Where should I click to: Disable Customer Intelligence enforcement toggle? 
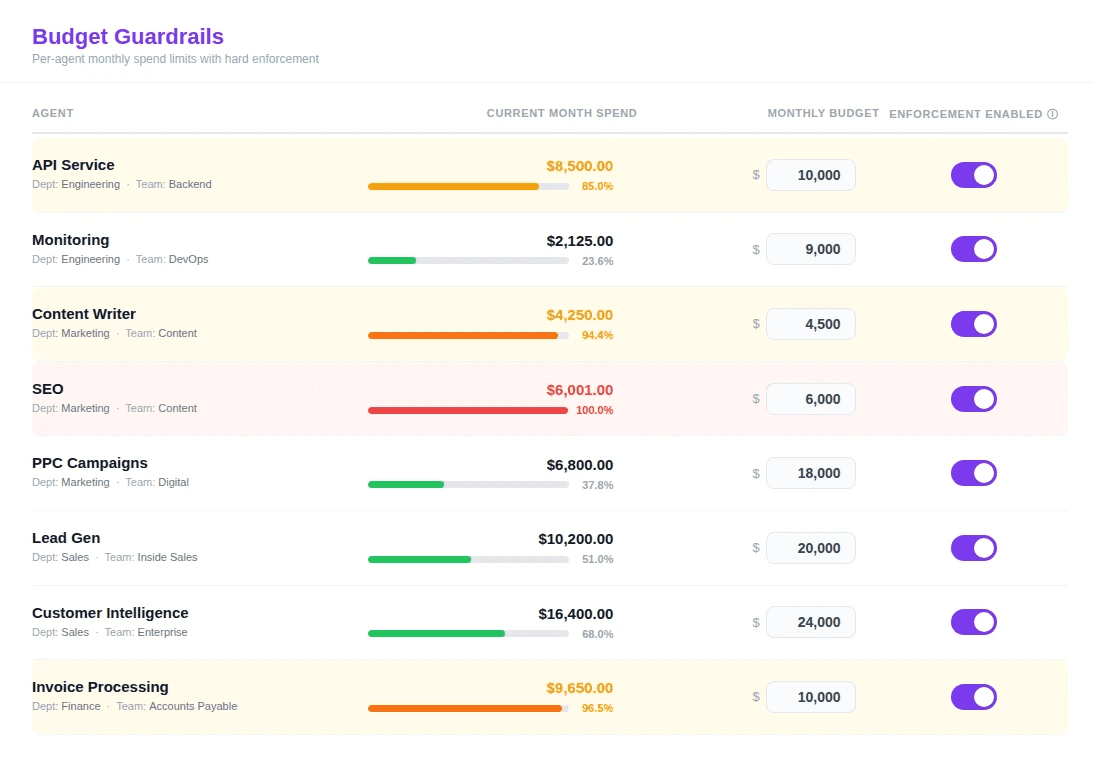point(974,622)
